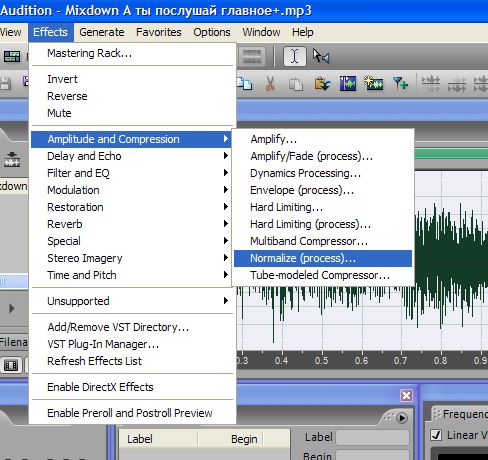
Task: Open VST Plug-In Manager
Action: coord(133,344)
